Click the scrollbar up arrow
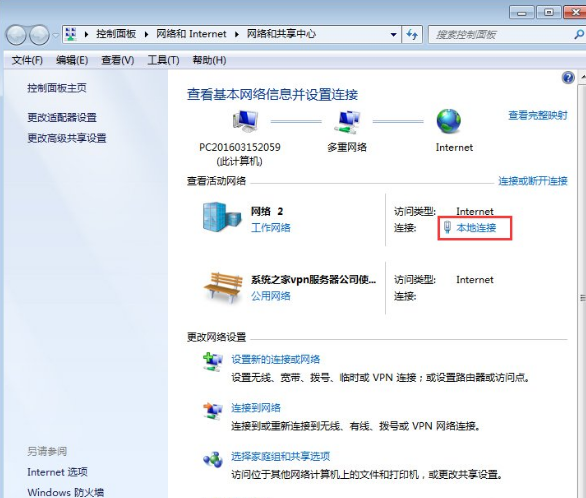This screenshot has height=498, width=586. pyautogui.click(x=583, y=78)
